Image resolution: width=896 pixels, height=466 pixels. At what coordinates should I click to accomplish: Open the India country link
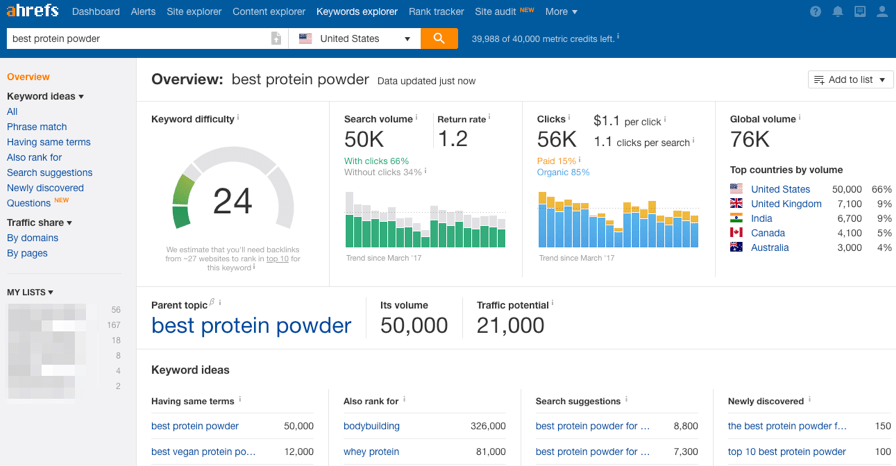point(761,218)
